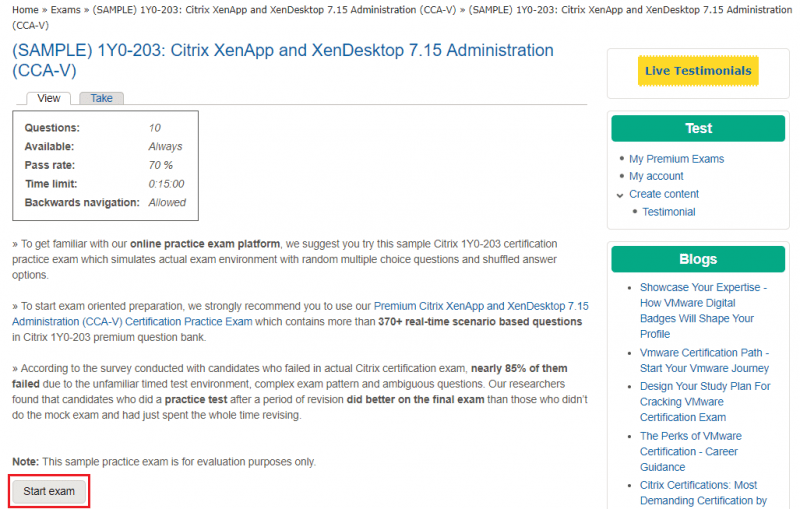The width and height of the screenshot is (800, 509).
Task: Switch to the Take tab
Action: coord(102,98)
